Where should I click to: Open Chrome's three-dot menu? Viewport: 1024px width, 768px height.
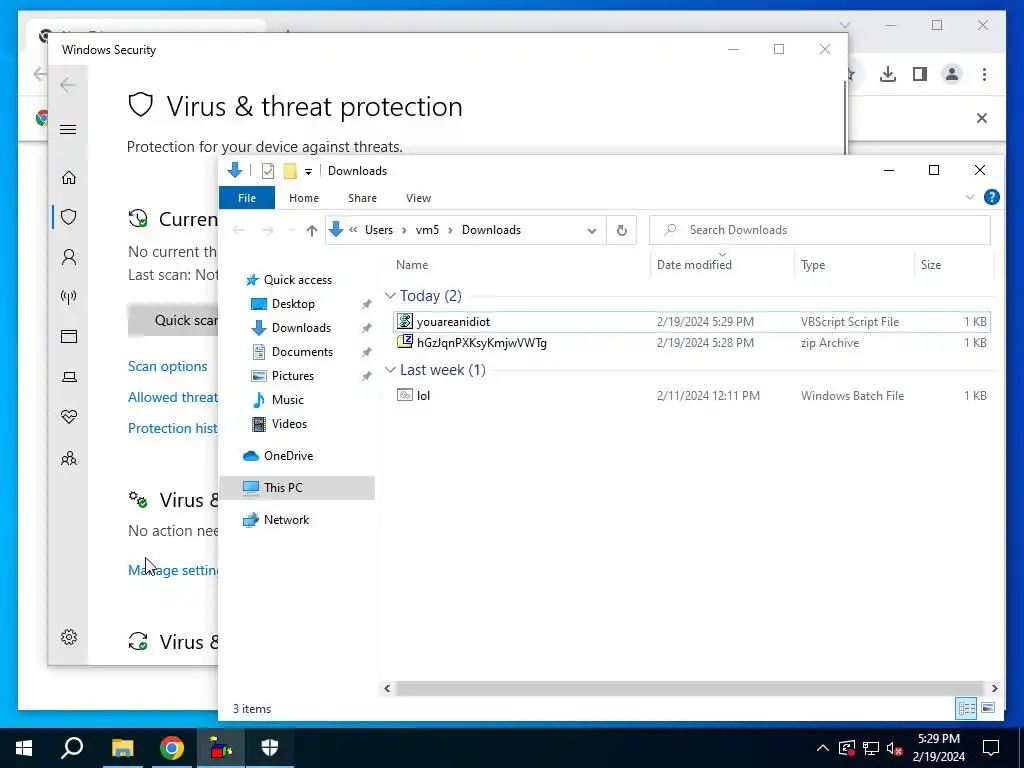pyautogui.click(x=984, y=74)
